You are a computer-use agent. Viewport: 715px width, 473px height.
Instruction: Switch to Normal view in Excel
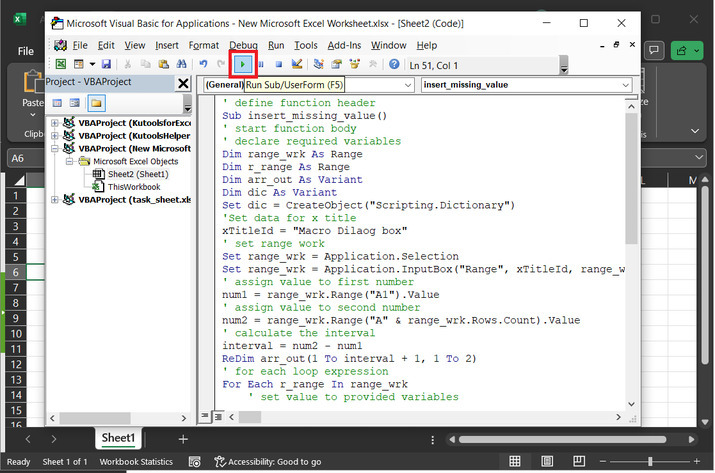(515, 461)
